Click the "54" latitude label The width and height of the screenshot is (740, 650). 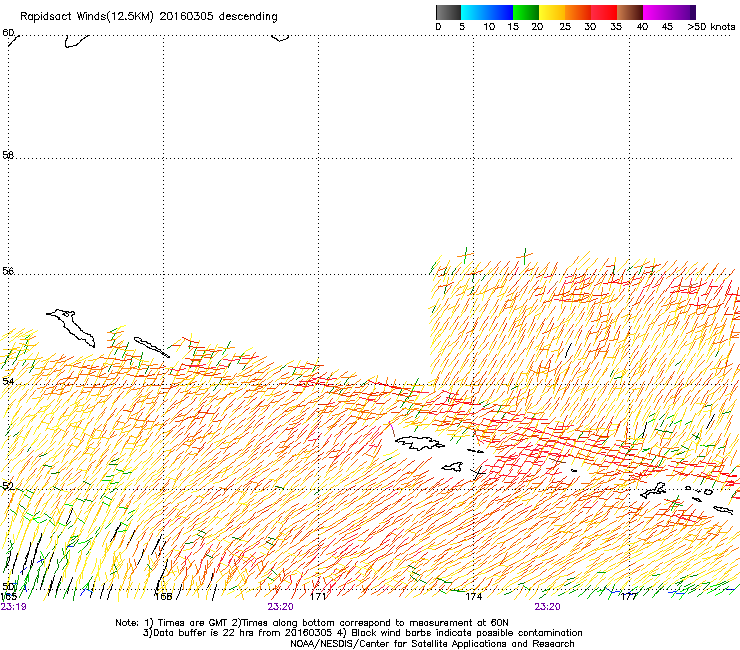[8, 381]
